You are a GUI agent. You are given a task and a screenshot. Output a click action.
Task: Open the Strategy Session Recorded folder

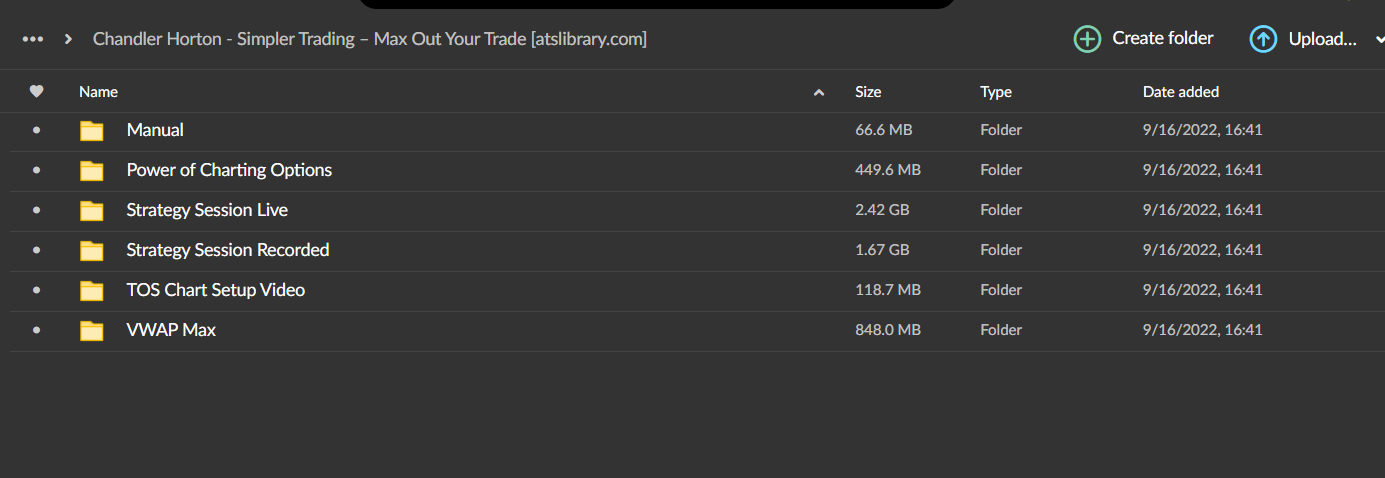pyautogui.click(x=228, y=250)
